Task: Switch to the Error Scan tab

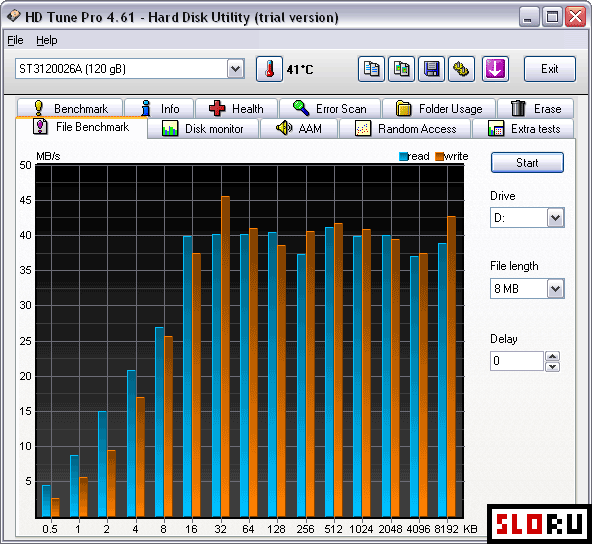Action: (330, 109)
